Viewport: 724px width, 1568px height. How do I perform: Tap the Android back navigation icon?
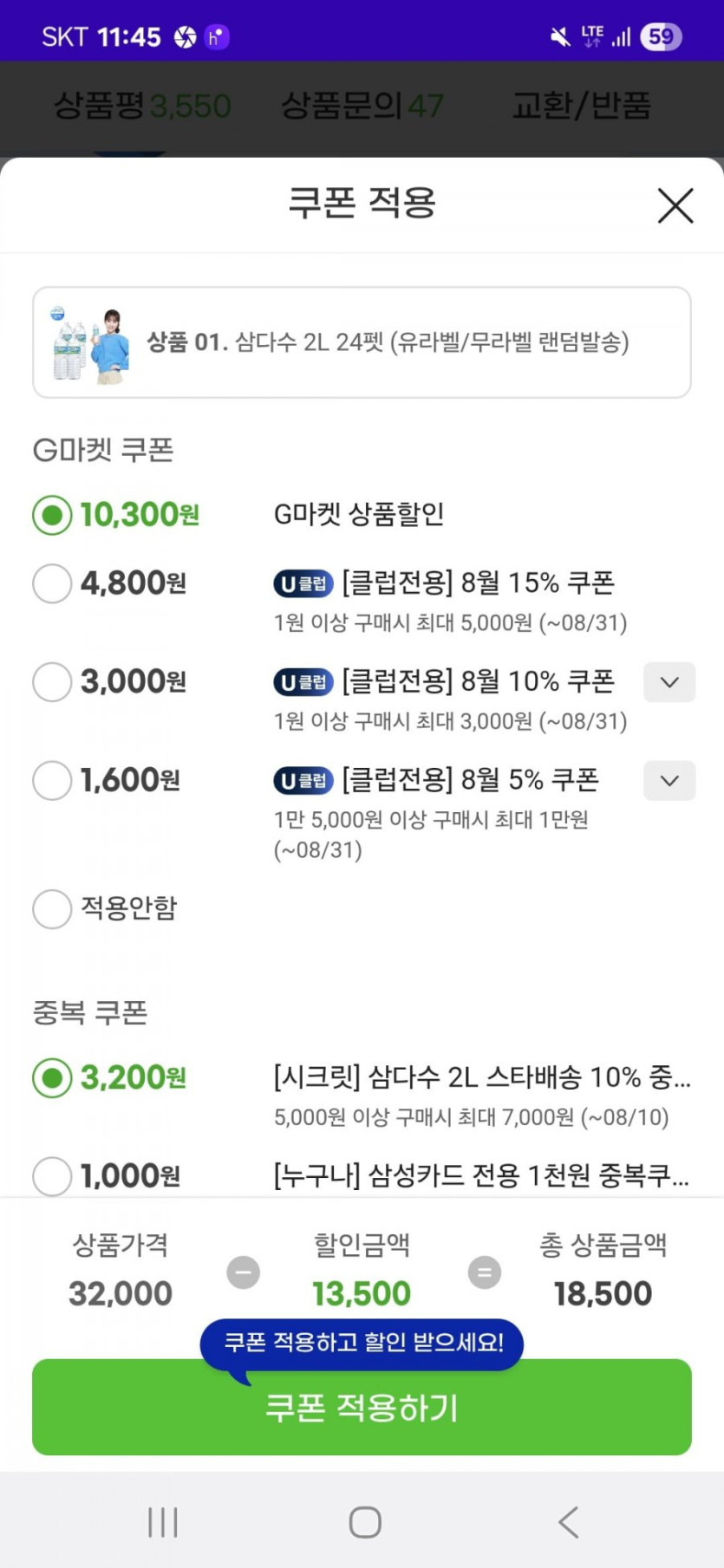pyautogui.click(x=569, y=1522)
